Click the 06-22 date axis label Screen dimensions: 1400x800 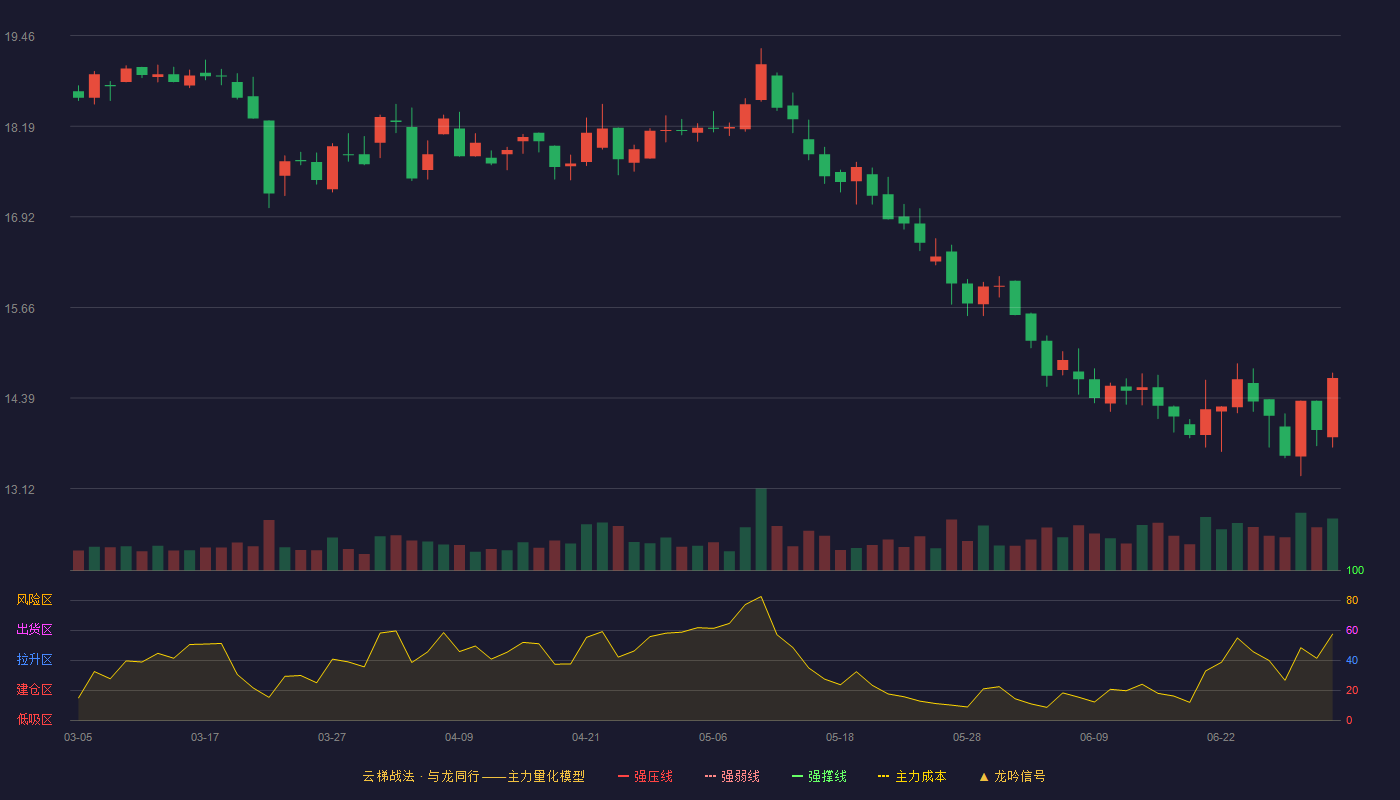(1221, 737)
